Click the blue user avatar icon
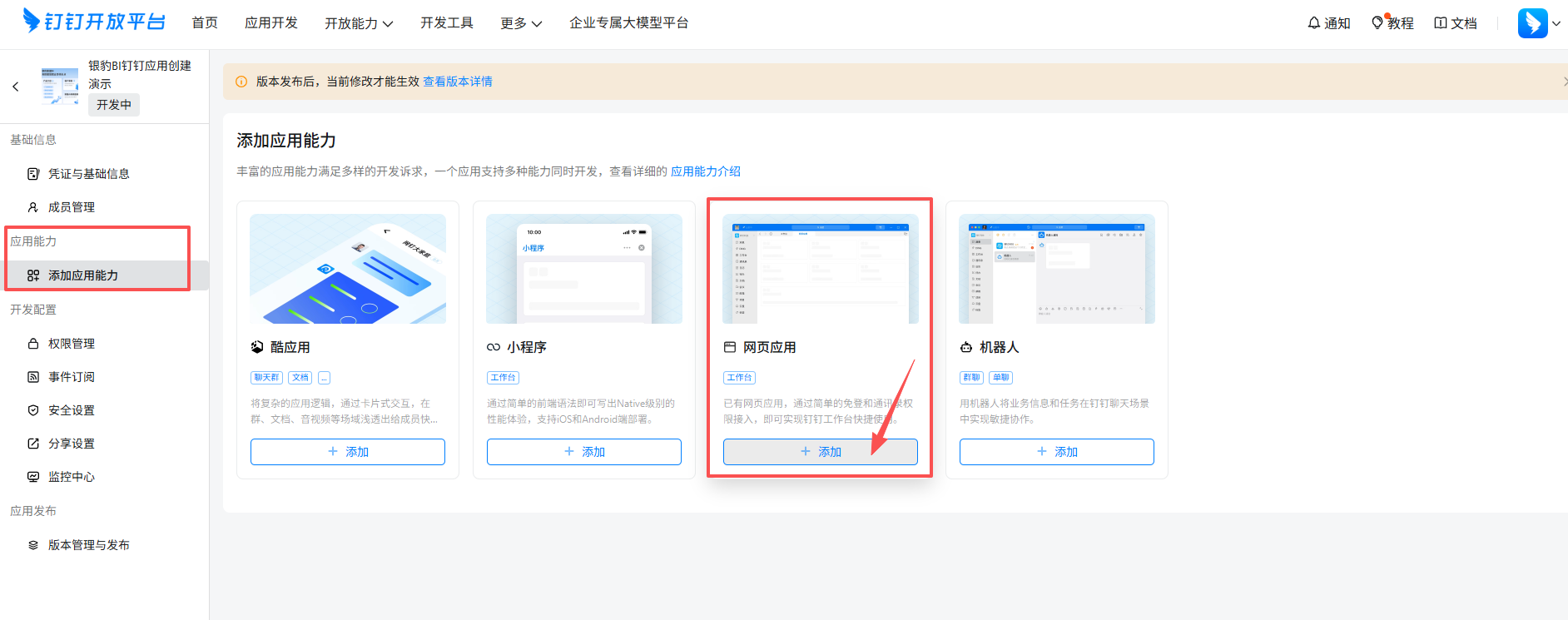Viewport: 1568px width, 620px height. [1532, 23]
